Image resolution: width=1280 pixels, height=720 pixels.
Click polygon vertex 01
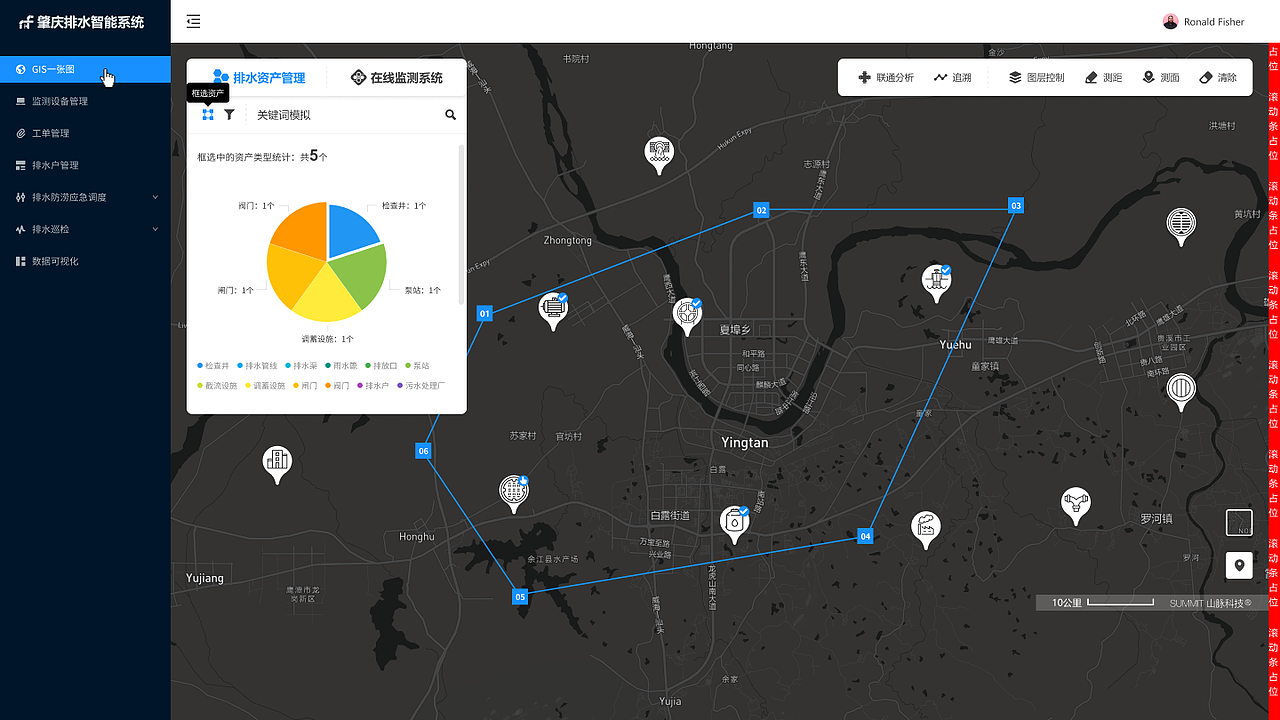coord(484,314)
